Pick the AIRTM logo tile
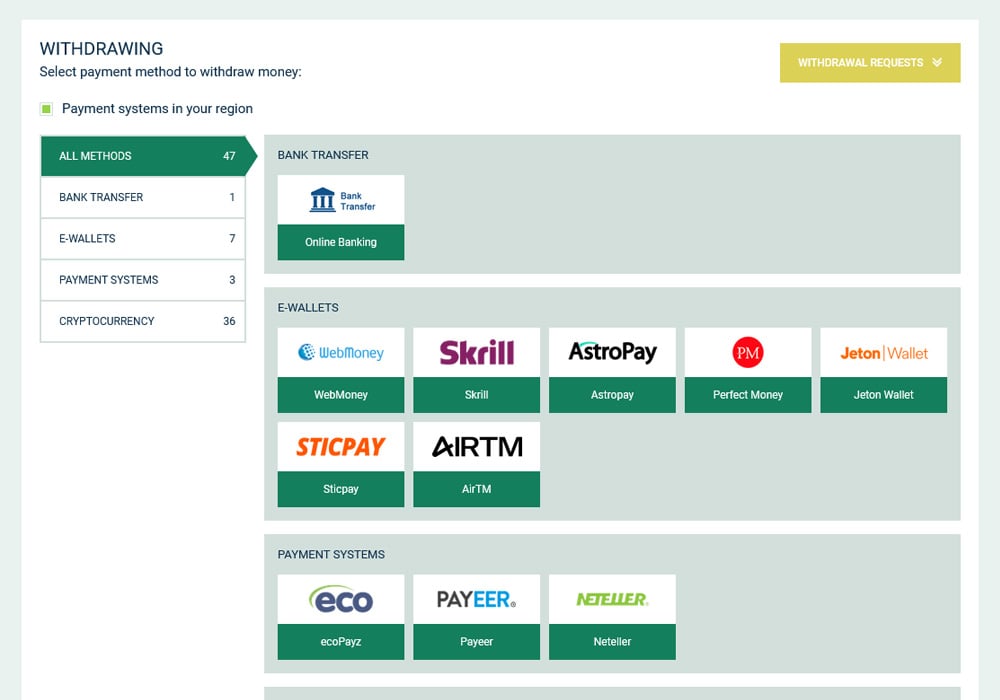The width and height of the screenshot is (1000, 700). tap(476, 447)
